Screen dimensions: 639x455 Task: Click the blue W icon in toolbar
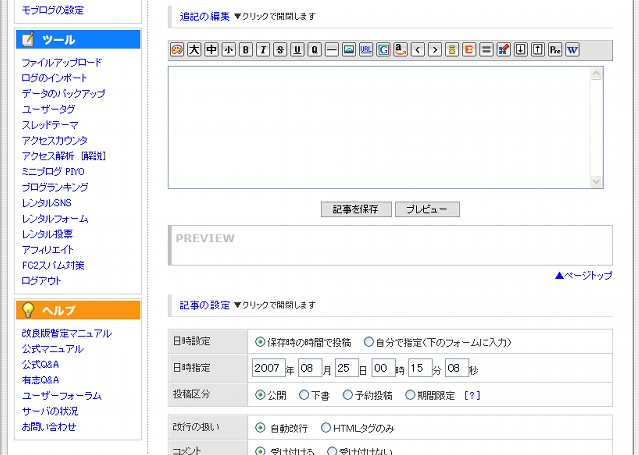pos(572,50)
